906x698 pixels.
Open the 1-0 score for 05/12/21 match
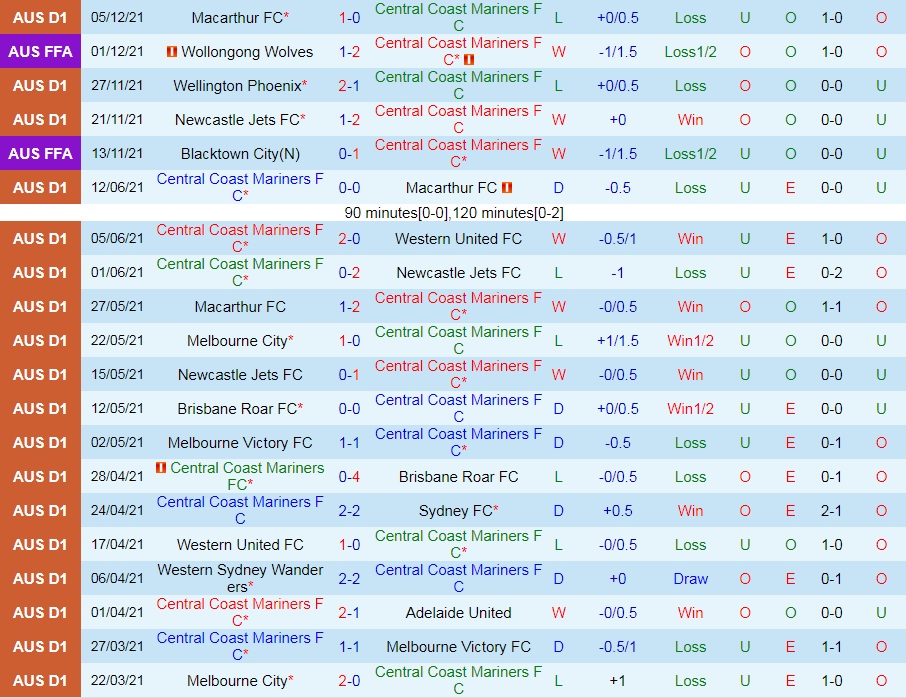click(350, 18)
